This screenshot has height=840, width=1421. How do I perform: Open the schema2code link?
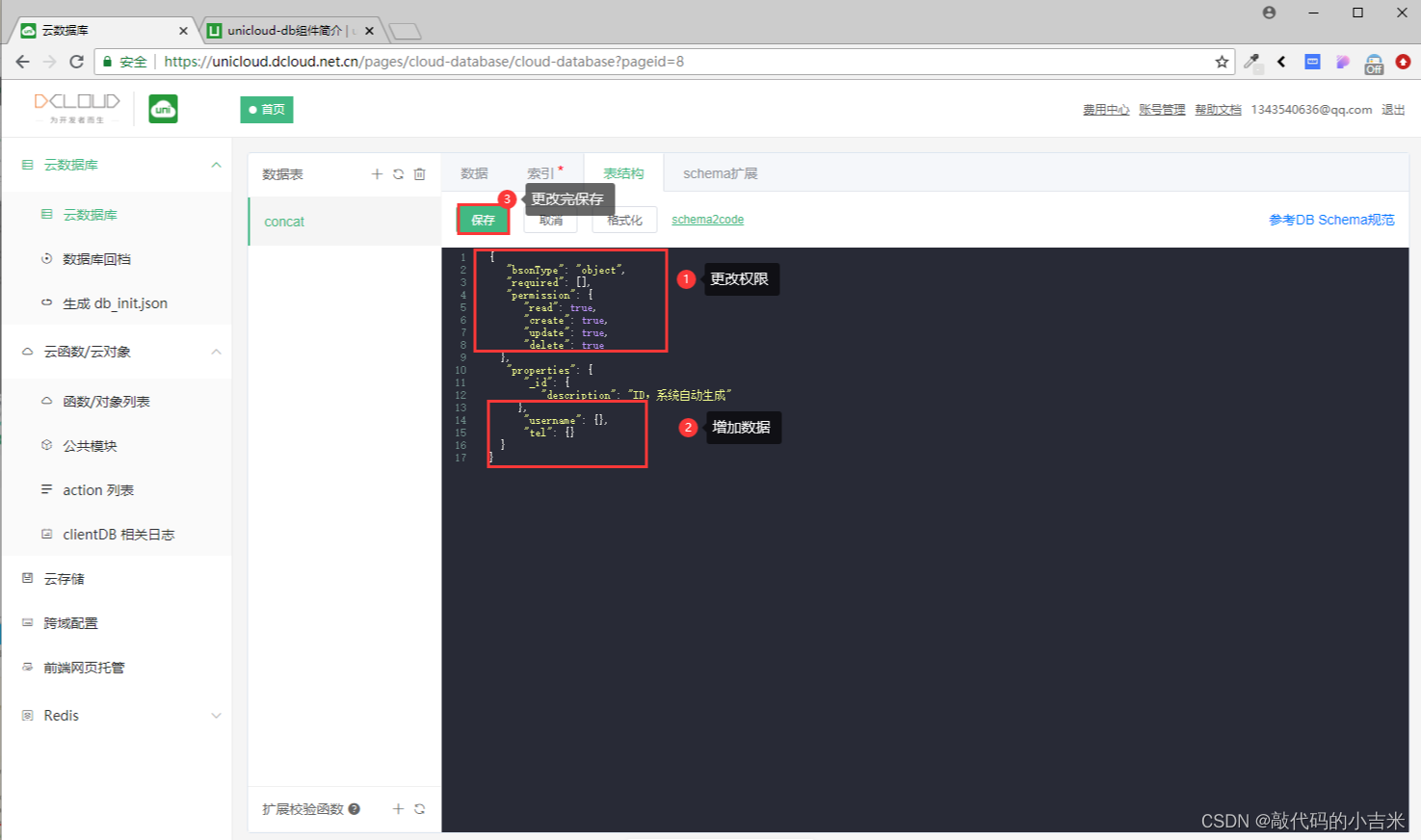[707, 220]
